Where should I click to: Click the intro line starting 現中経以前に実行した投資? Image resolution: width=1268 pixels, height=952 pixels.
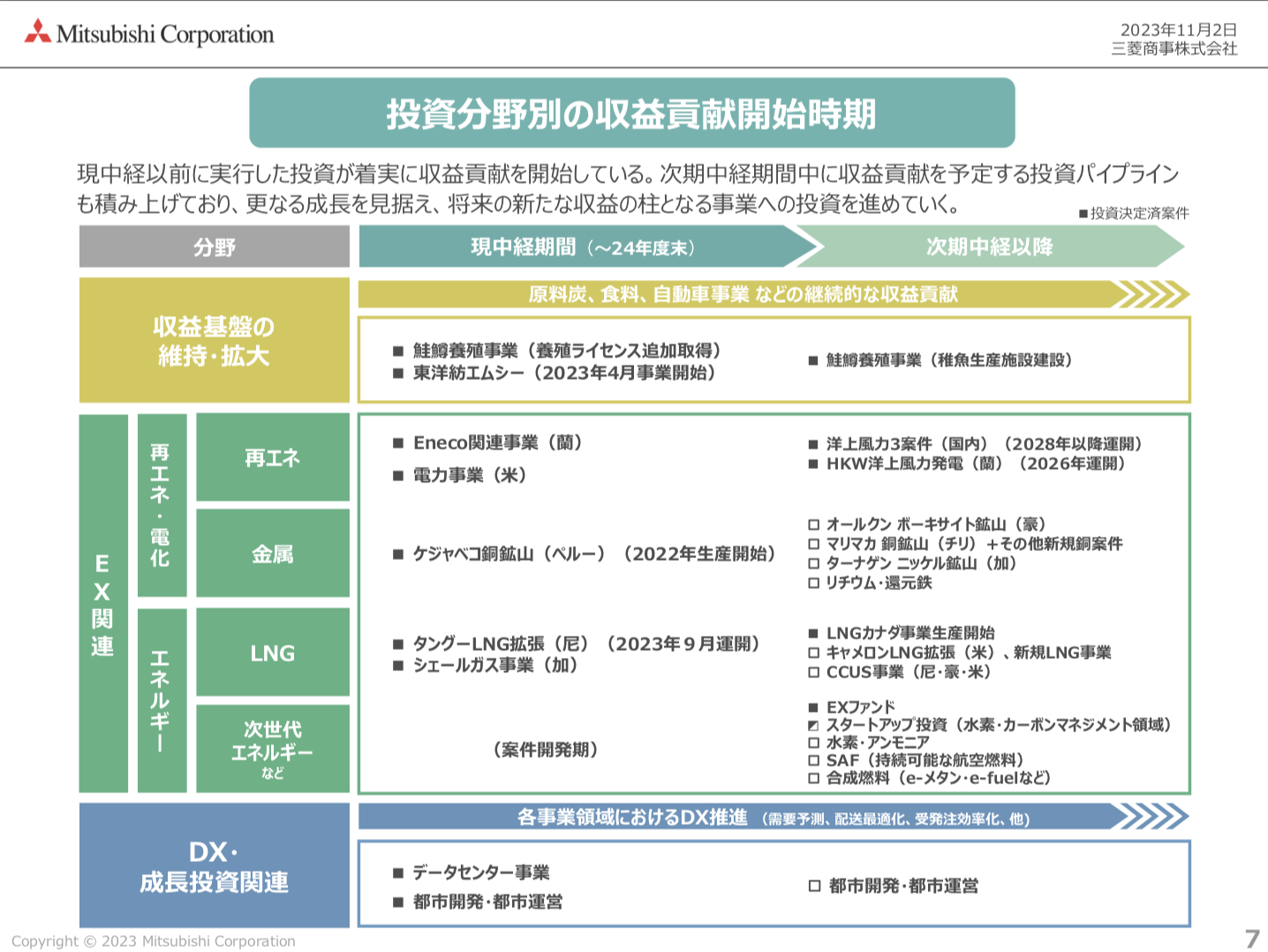tap(629, 174)
